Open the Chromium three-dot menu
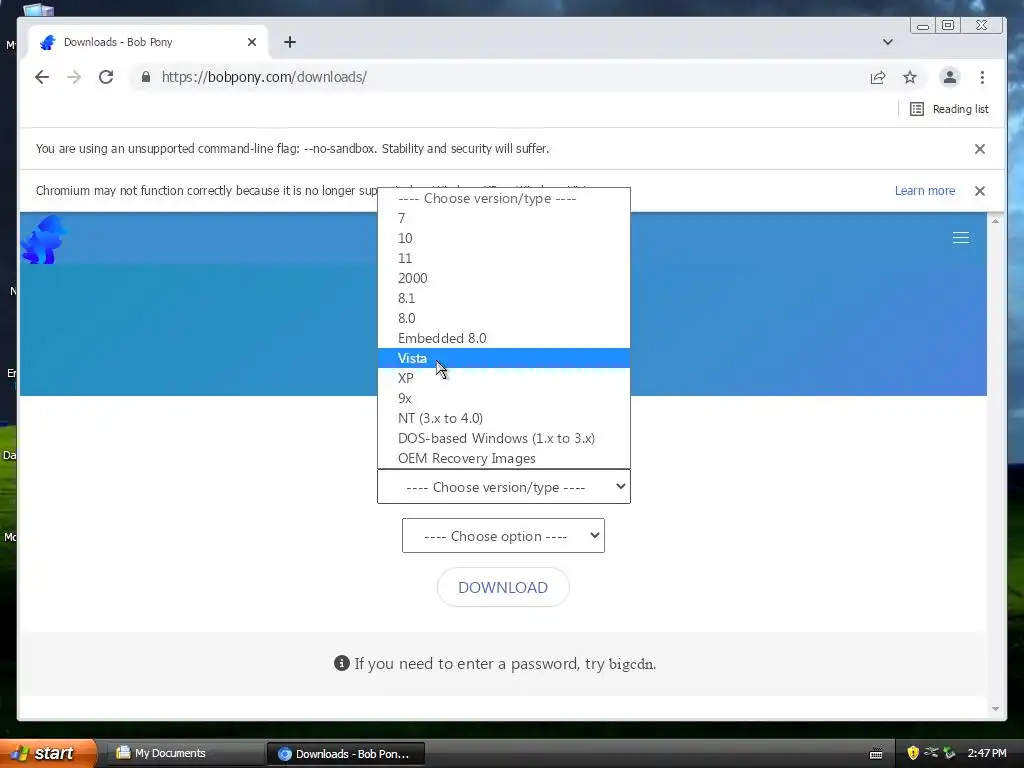Viewport: 1024px width, 768px height. 982,77
